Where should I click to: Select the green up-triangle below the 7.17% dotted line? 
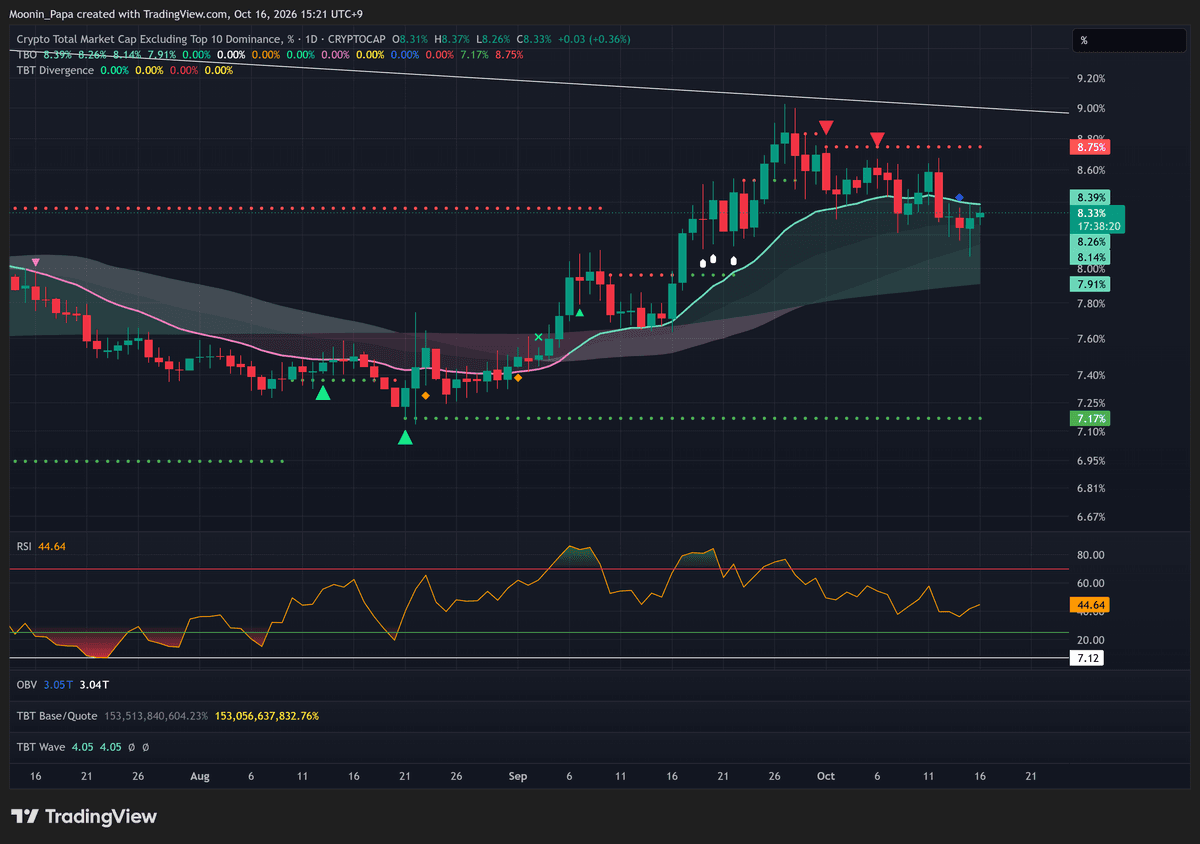[x=405, y=437]
